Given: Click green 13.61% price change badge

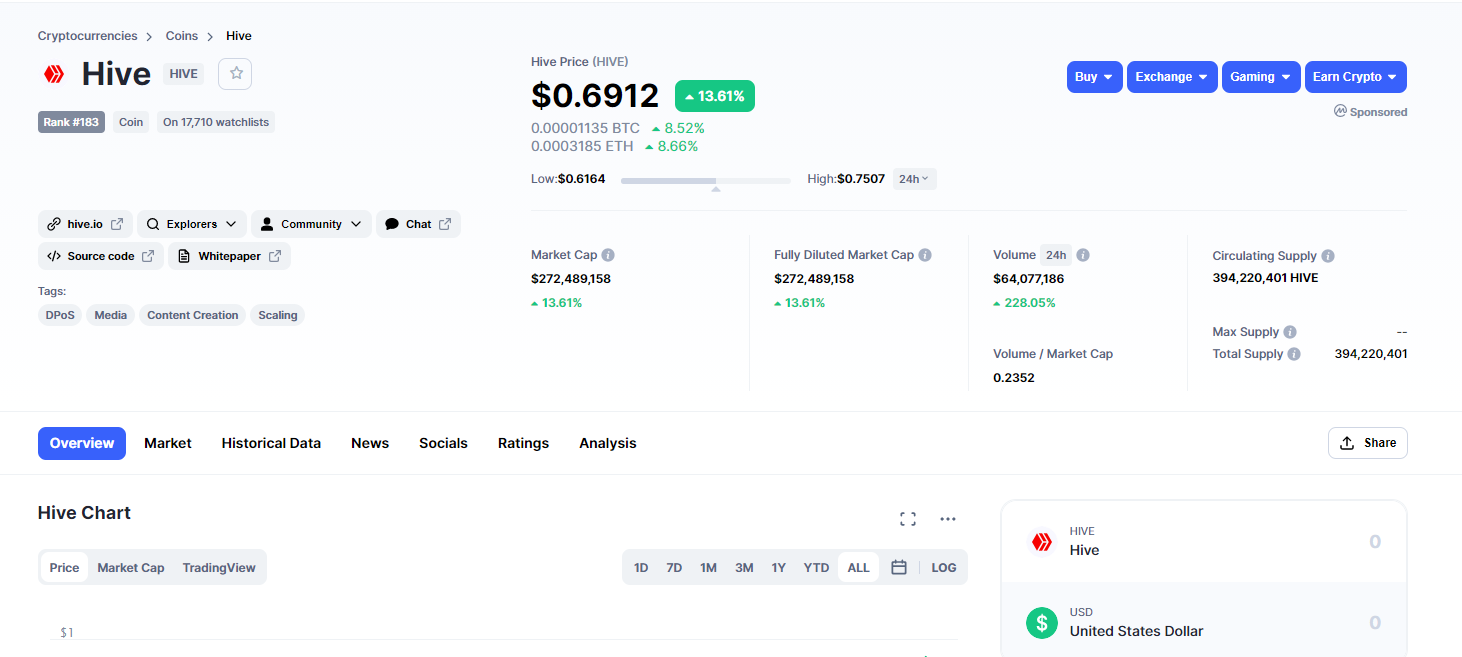Looking at the screenshot, I should pyautogui.click(x=715, y=96).
